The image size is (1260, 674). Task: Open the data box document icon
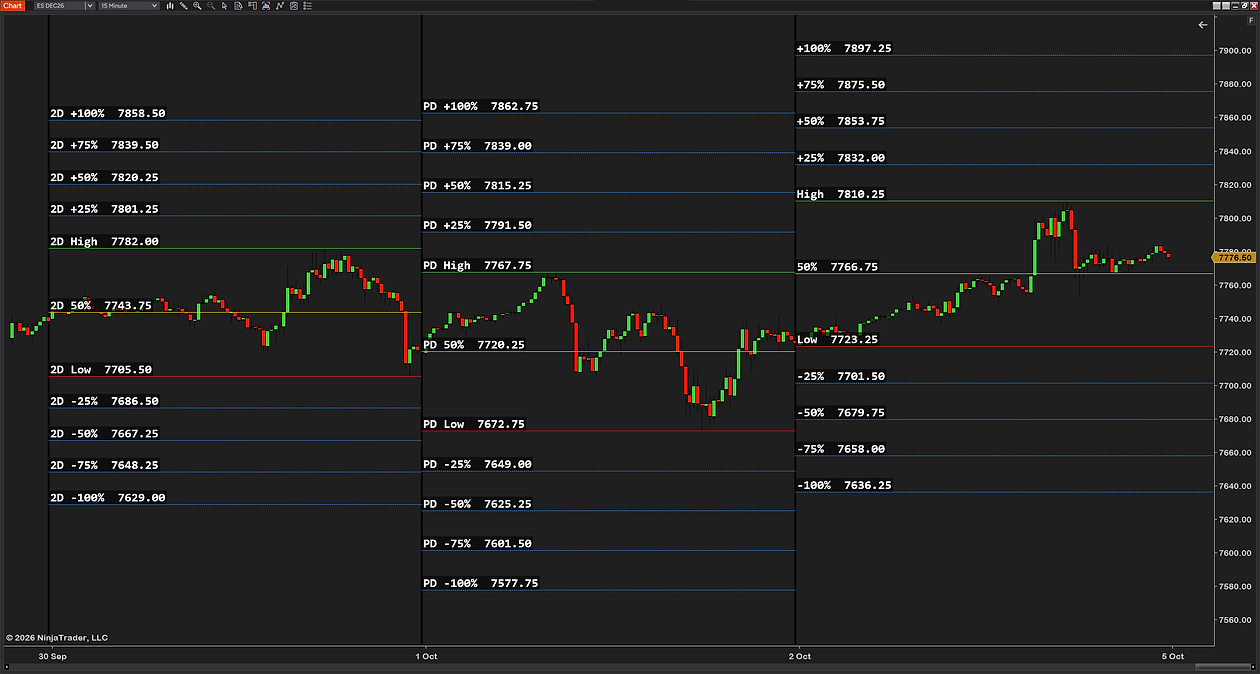coord(238,6)
